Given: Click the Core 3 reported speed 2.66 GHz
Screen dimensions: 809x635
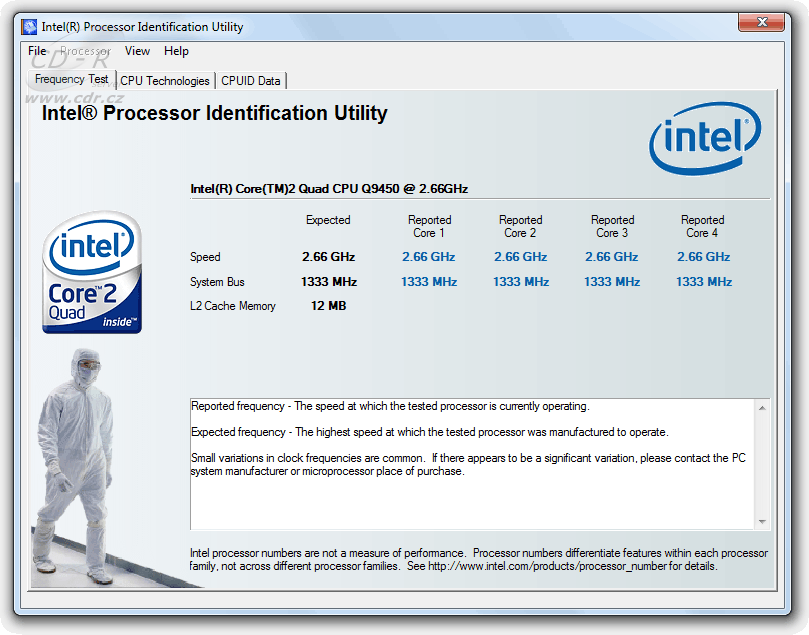Looking at the screenshot, I should [x=611, y=257].
